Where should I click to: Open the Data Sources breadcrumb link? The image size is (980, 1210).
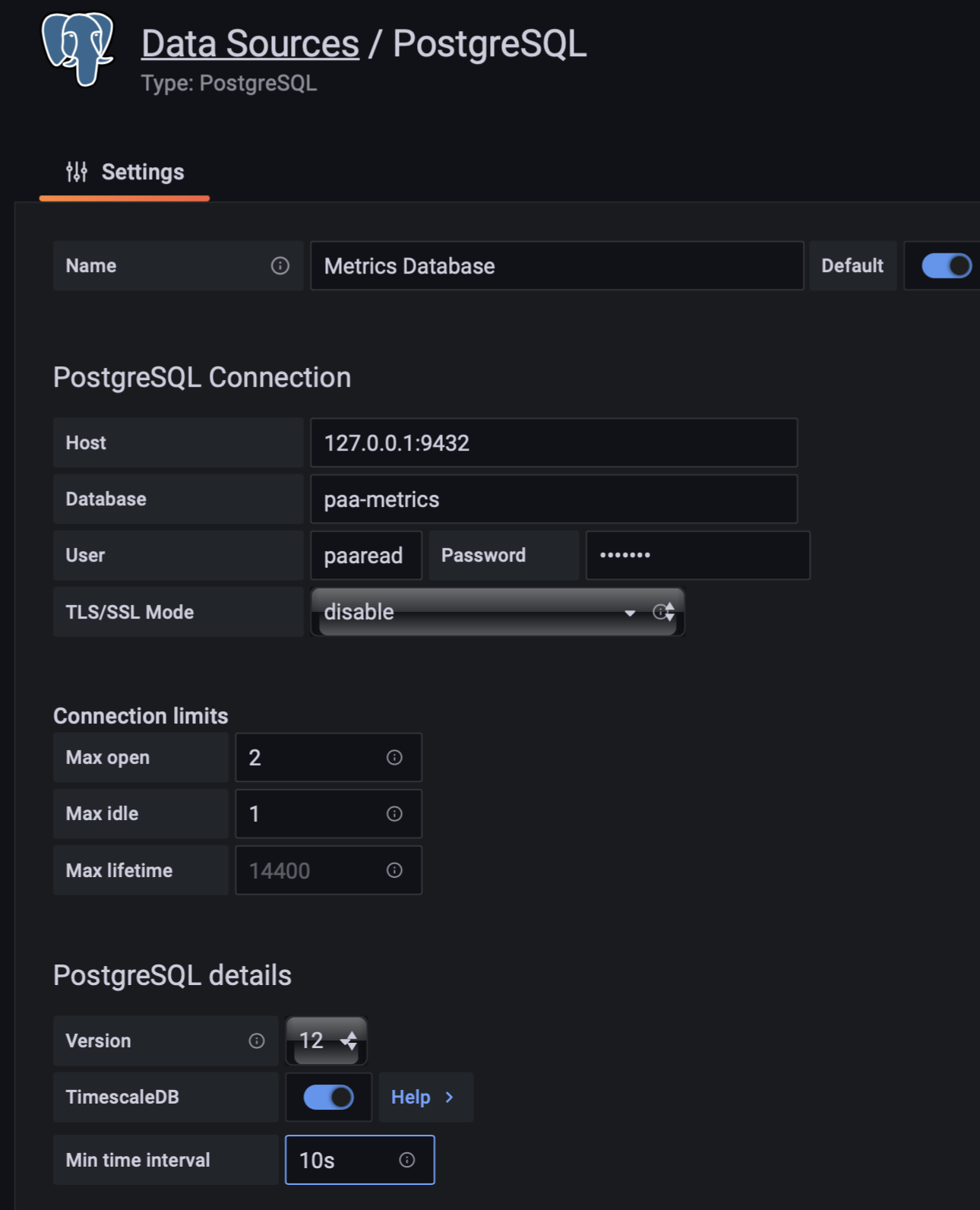coord(250,44)
